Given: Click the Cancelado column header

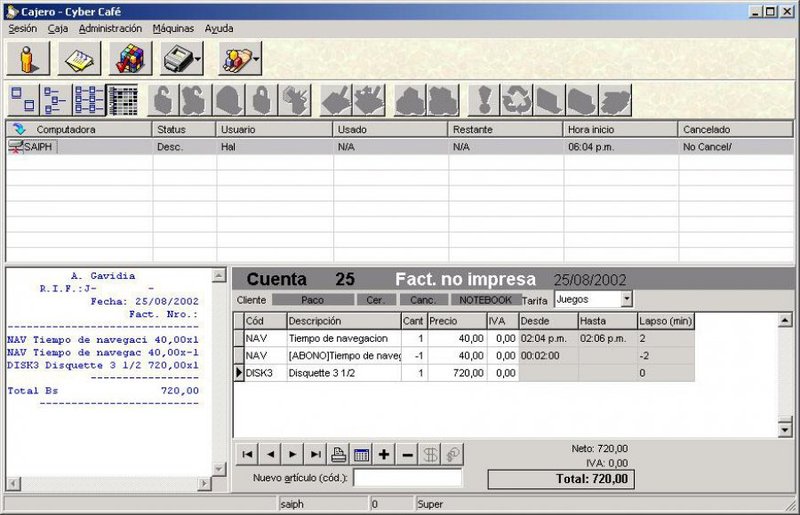Looking at the screenshot, I should (735, 129).
